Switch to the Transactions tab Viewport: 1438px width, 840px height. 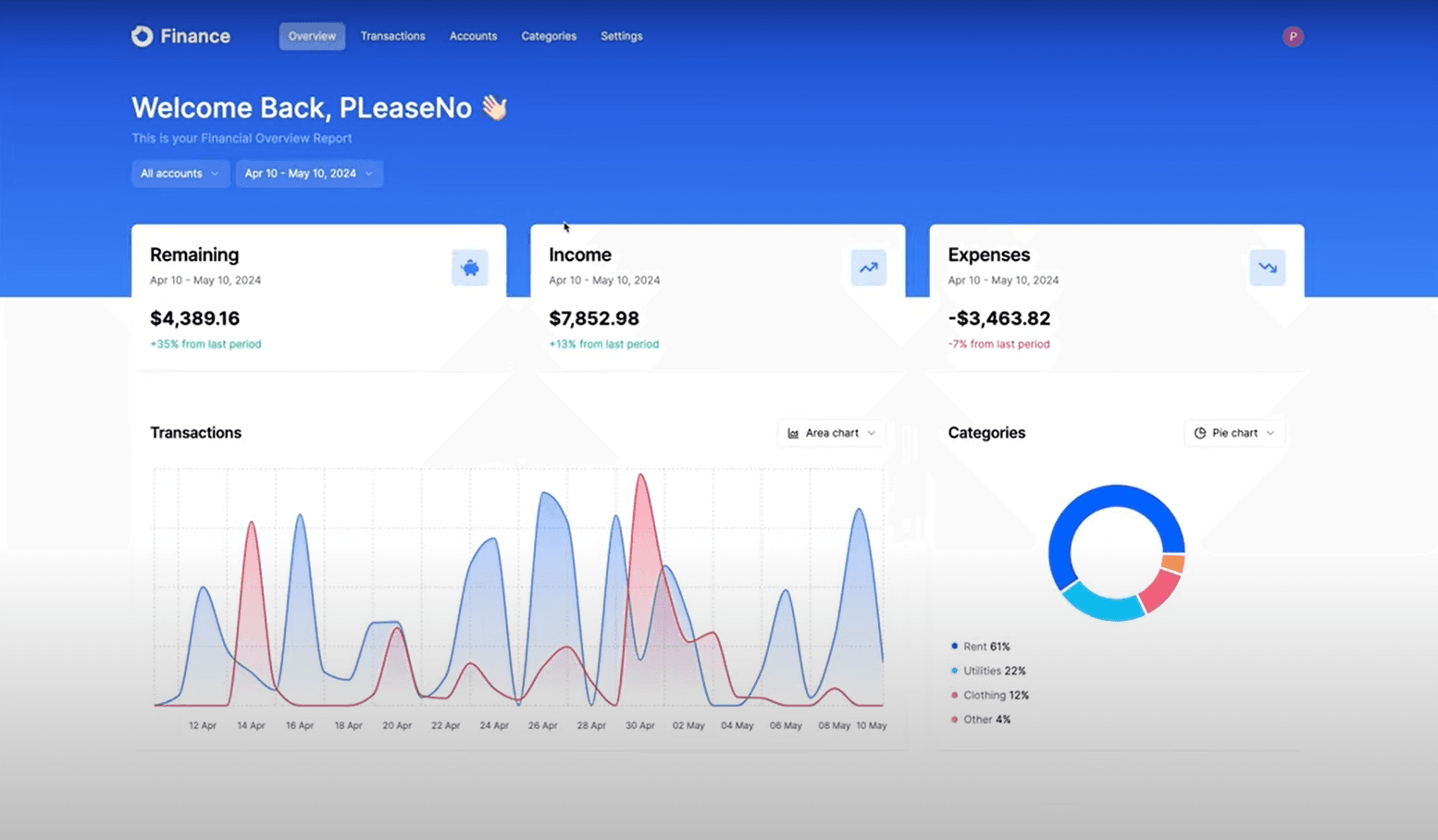(x=392, y=36)
